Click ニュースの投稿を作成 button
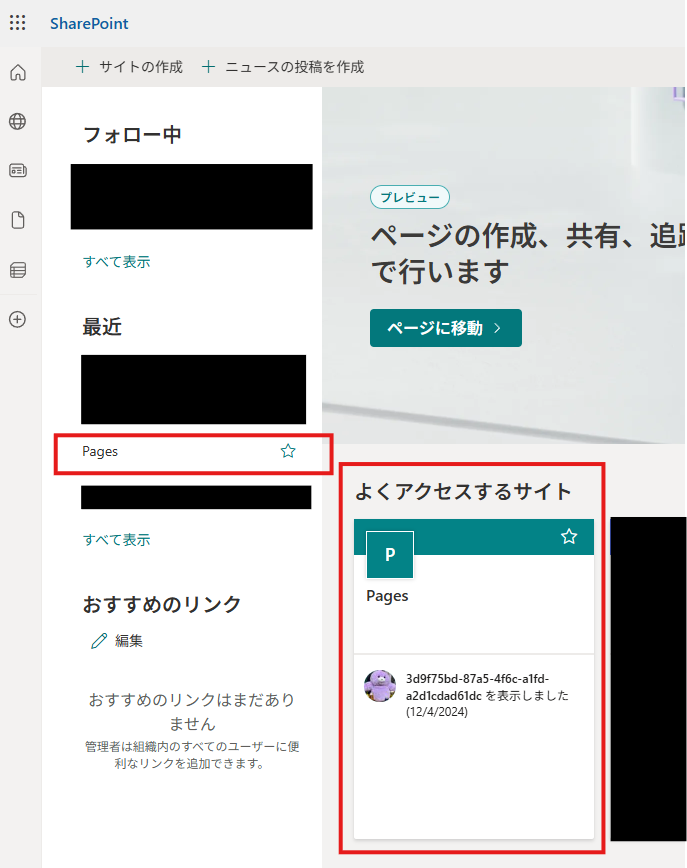This screenshot has height=868, width=687. (x=283, y=67)
